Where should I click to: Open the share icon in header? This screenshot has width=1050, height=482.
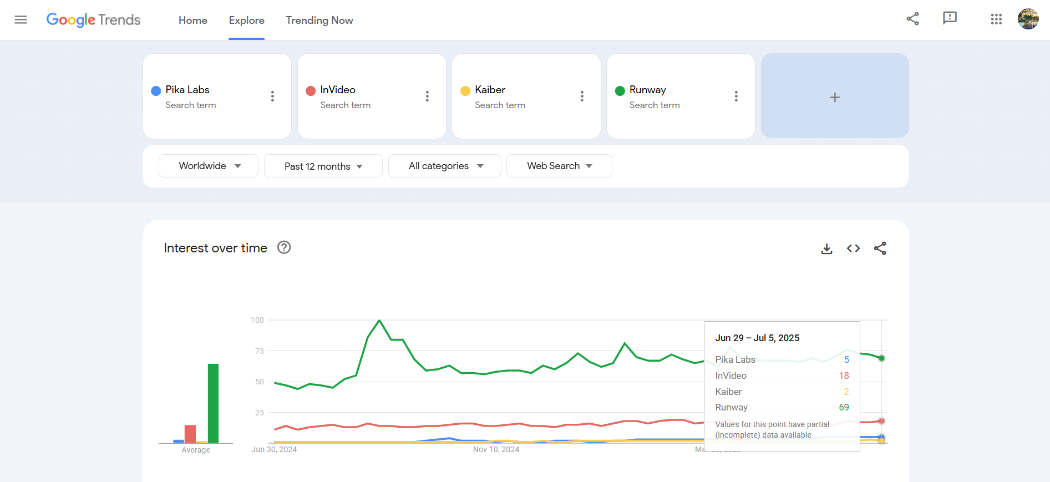(x=913, y=19)
